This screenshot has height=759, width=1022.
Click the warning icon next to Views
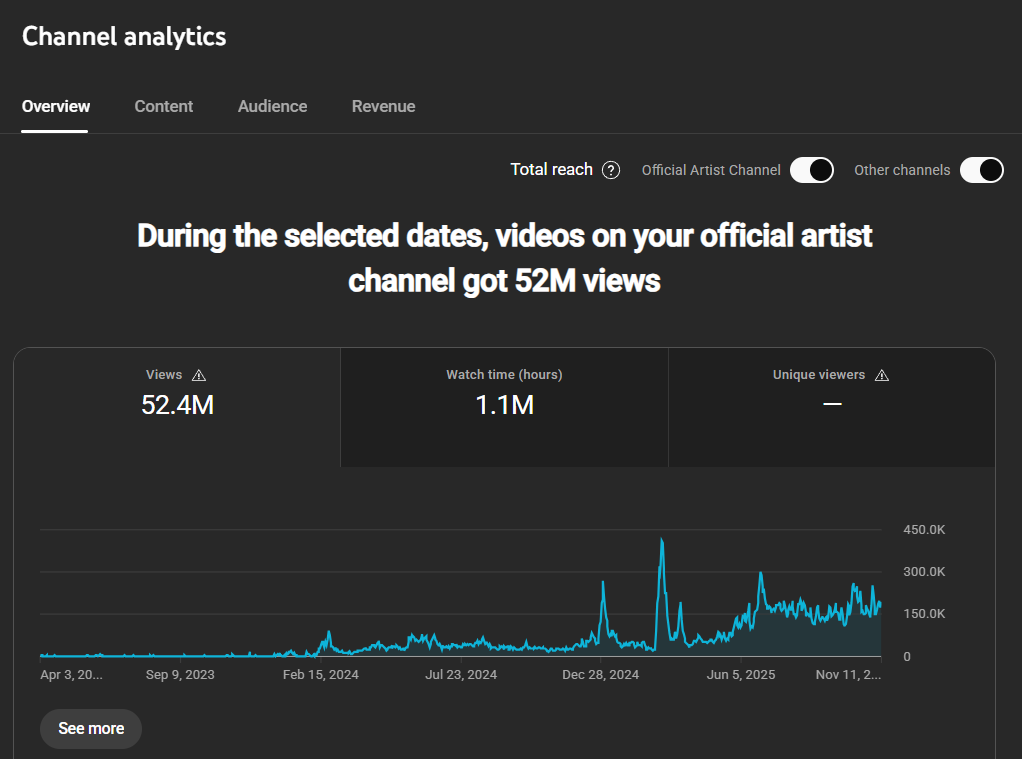coord(198,375)
